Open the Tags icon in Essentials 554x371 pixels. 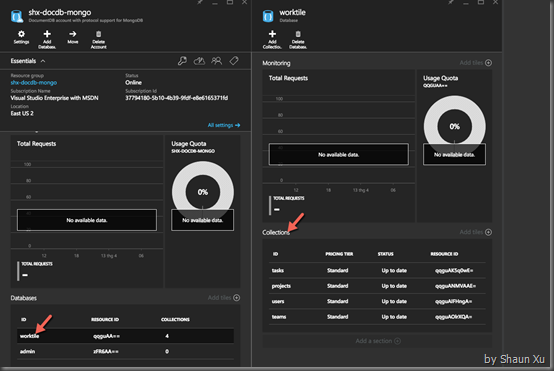tap(234, 61)
